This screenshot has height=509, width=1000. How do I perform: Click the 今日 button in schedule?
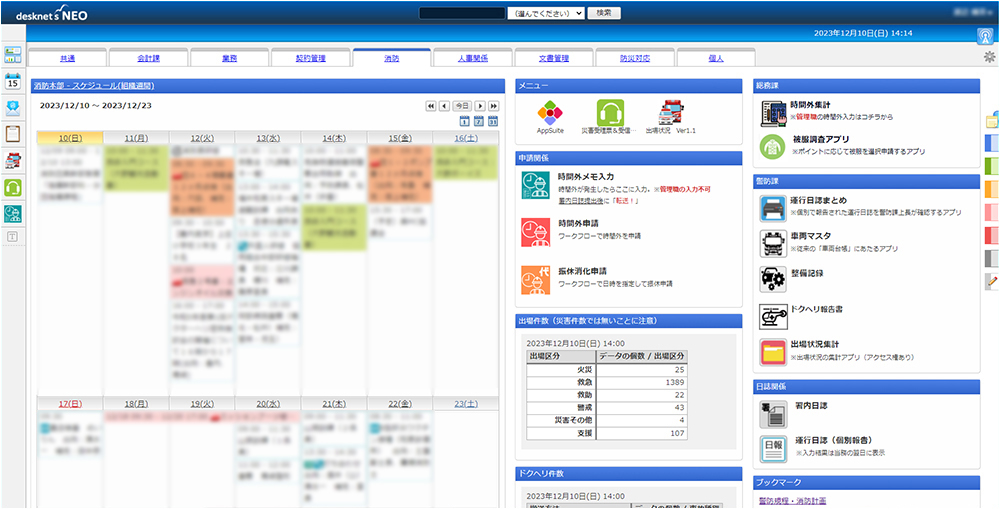pyautogui.click(x=462, y=105)
